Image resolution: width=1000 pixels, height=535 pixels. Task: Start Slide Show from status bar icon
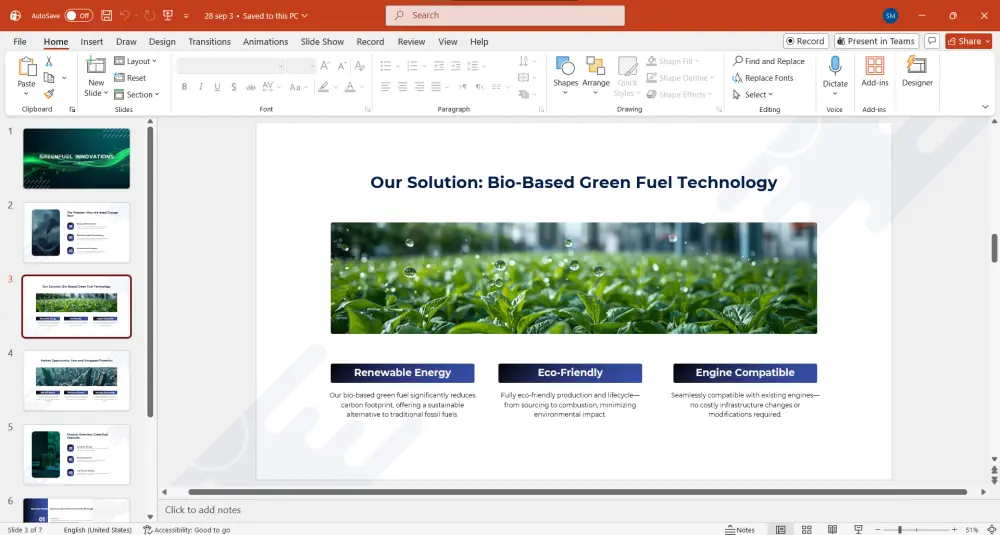click(858, 529)
